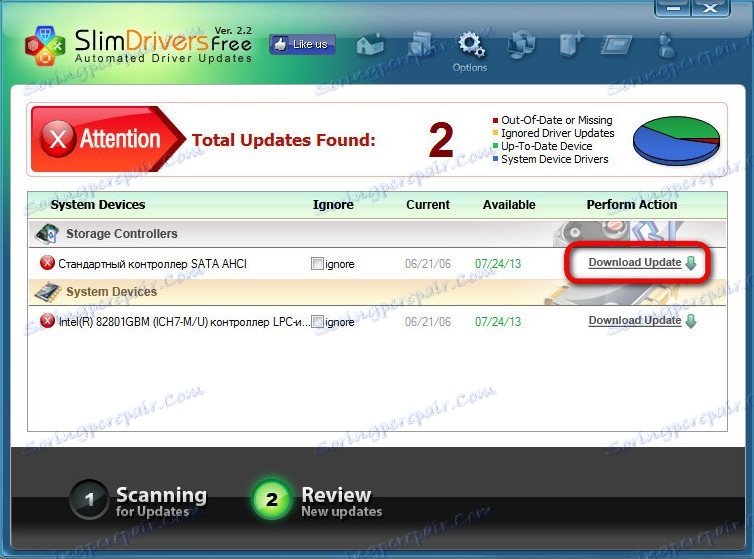Open the Options gear icon
Screen dimensions: 754x559
click(470, 45)
